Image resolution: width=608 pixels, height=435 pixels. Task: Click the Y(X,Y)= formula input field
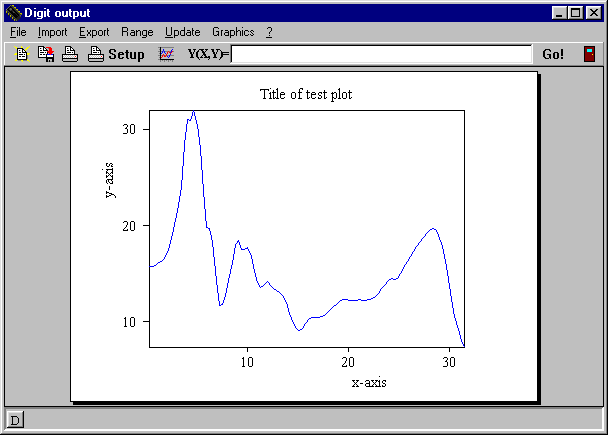(x=380, y=54)
